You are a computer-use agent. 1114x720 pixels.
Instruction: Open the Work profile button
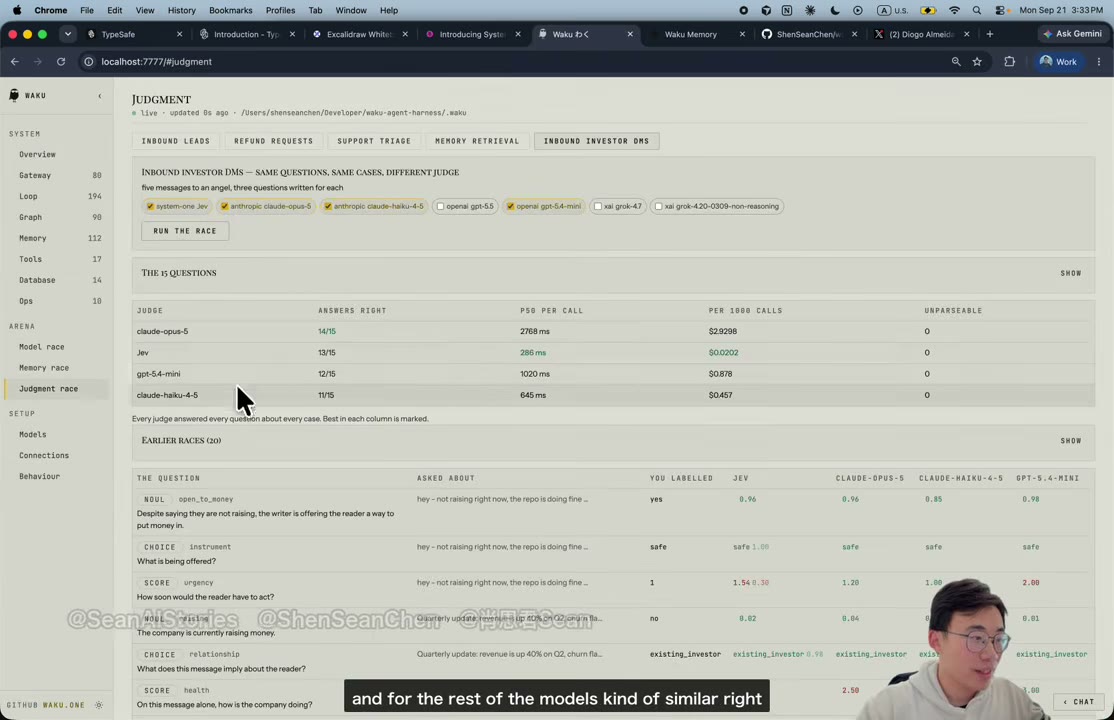coord(1058,62)
